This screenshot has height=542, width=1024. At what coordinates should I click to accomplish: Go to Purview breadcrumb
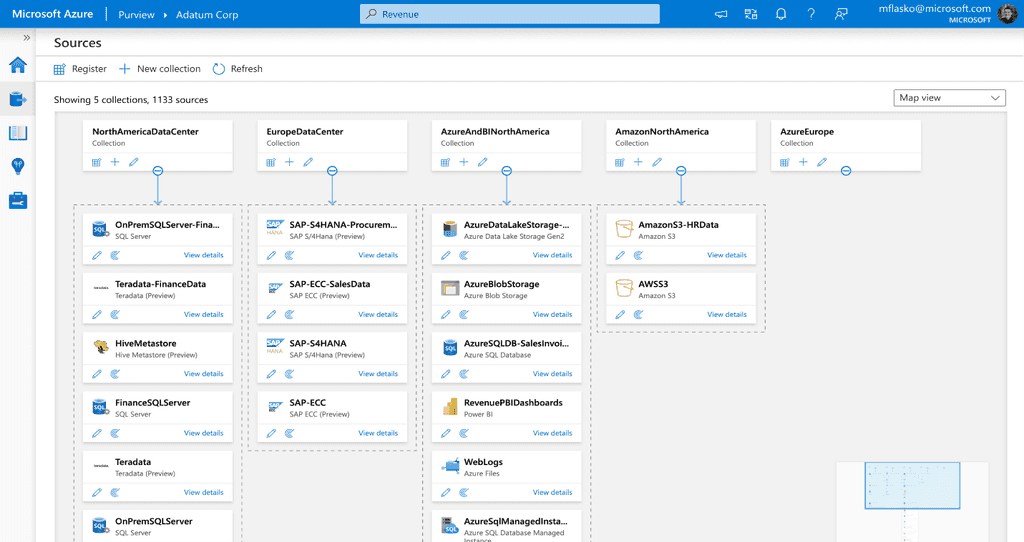[x=136, y=14]
